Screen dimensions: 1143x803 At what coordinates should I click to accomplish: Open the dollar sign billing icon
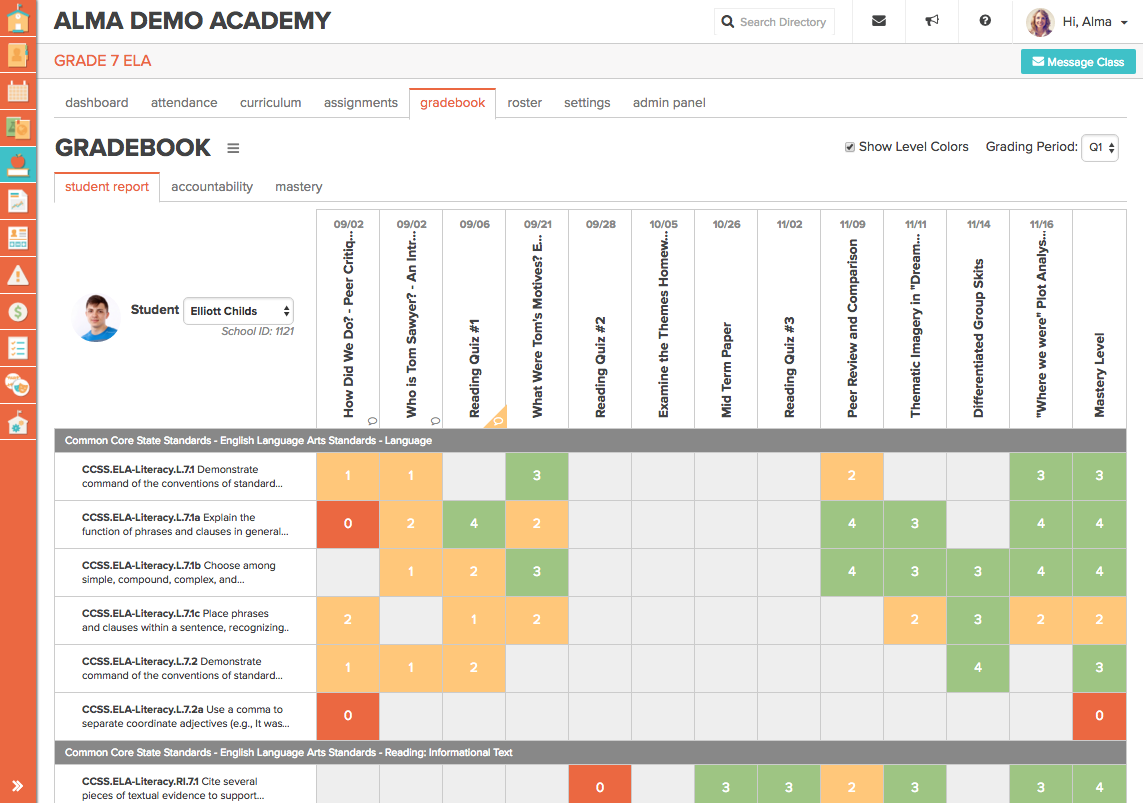point(18,312)
